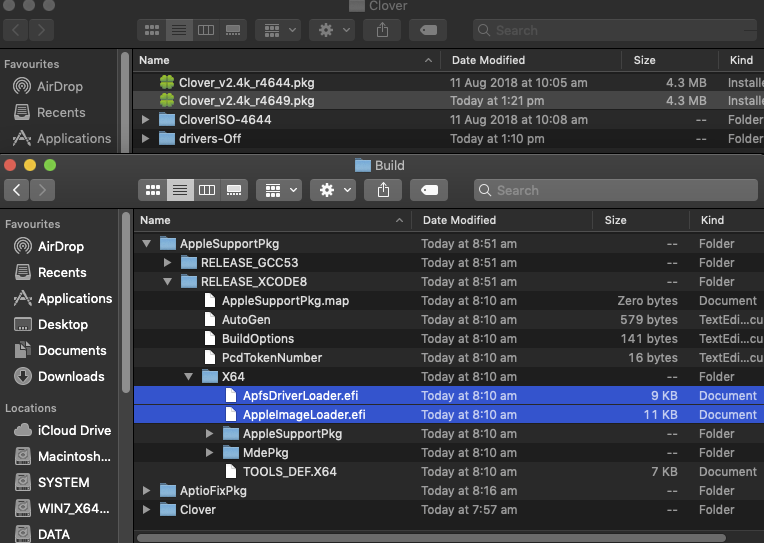The height and width of the screenshot is (543, 764).
Task: Open Applications in Build window sidebar
Action: click(x=63, y=298)
